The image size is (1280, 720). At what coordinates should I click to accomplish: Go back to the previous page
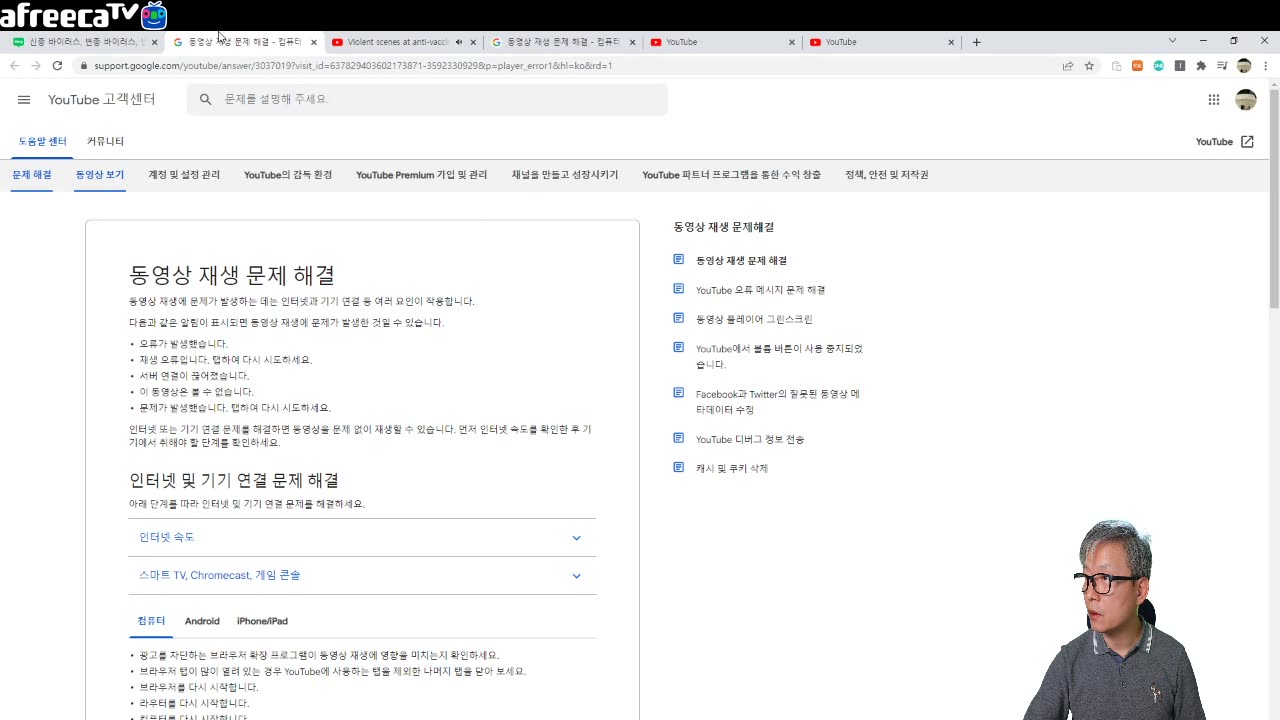pyautogui.click(x=14, y=66)
